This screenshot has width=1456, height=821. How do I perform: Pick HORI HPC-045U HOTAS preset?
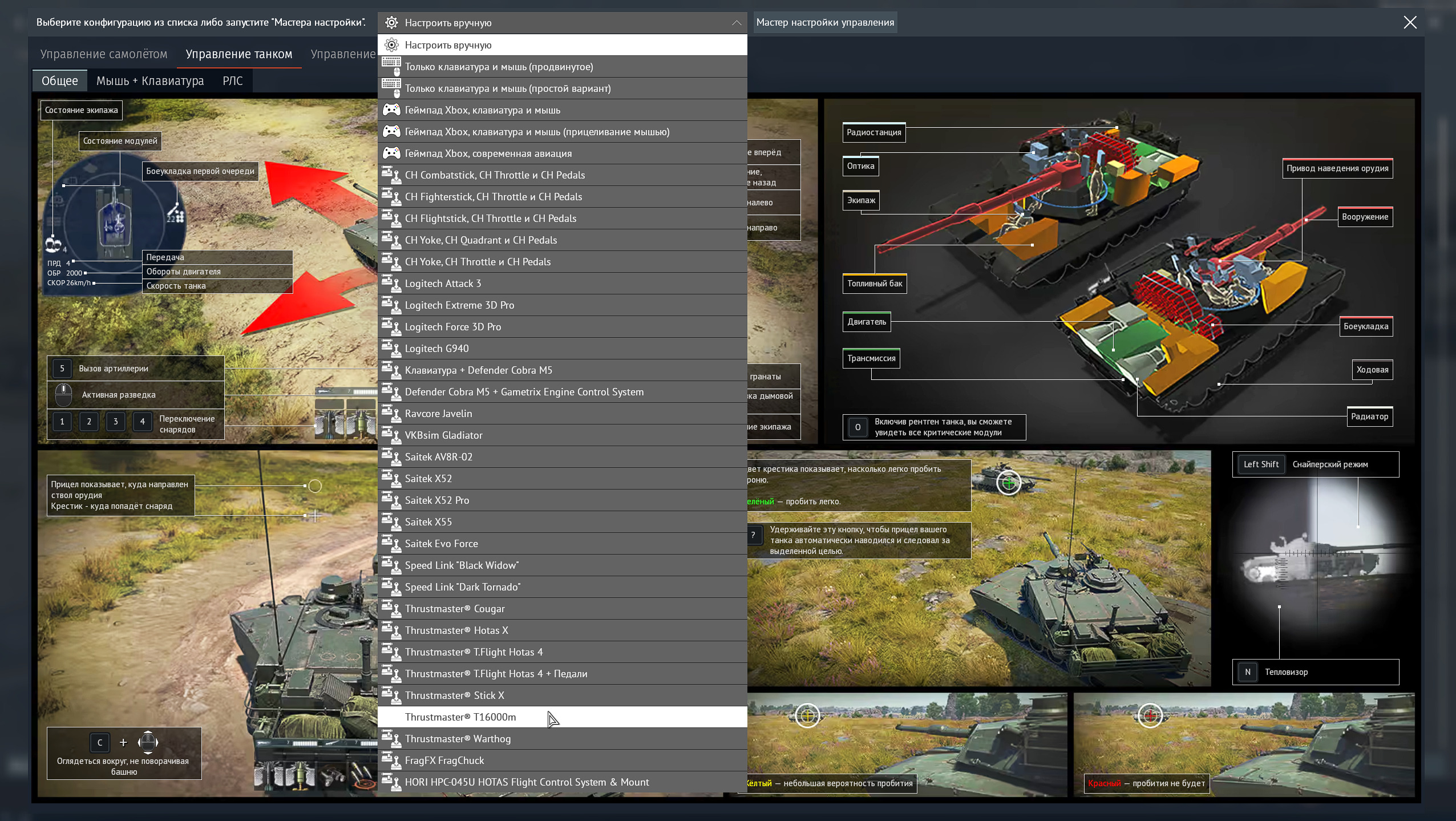[x=527, y=782]
